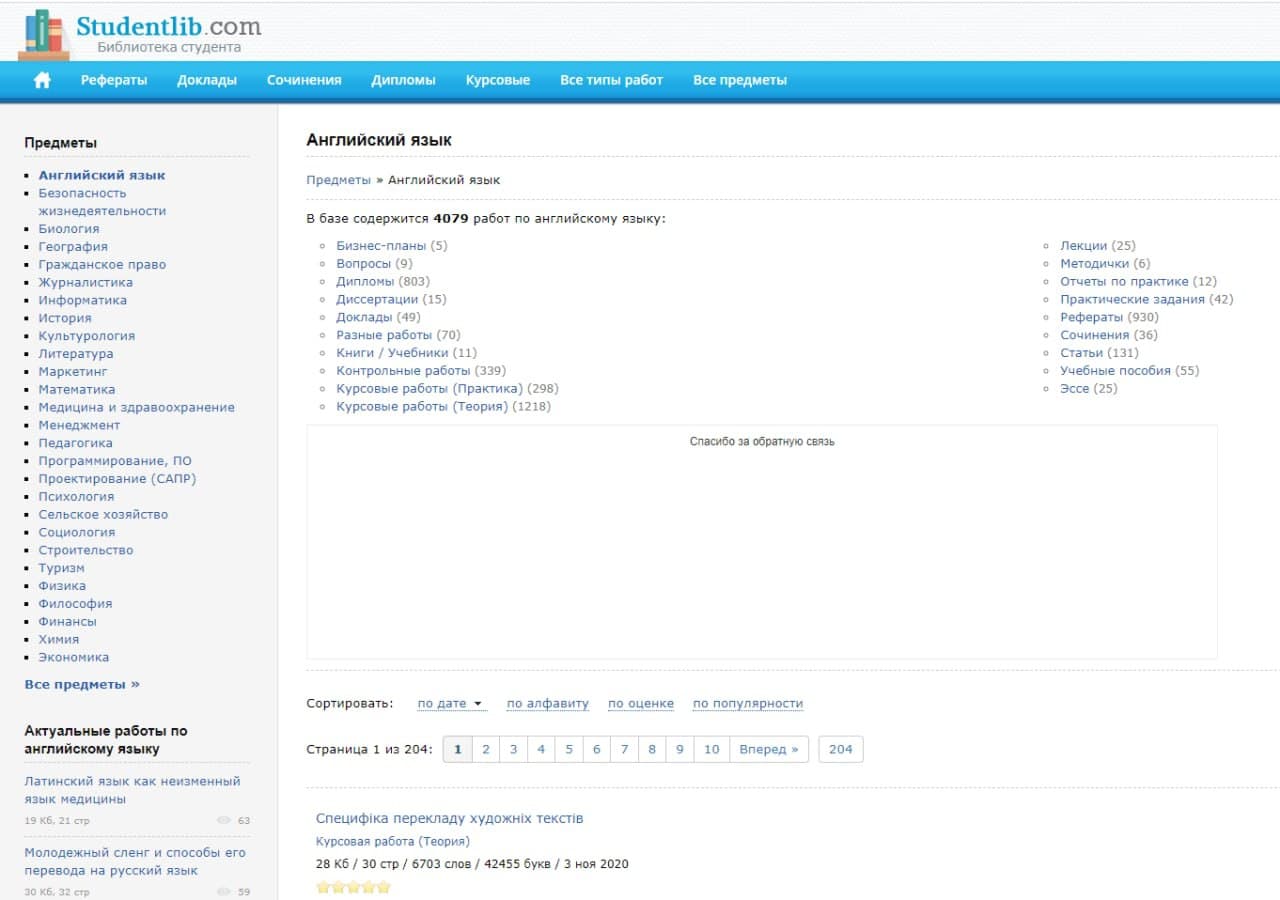Open Курсовые работы (Теория) category list link
1280x900 pixels.
coord(422,407)
